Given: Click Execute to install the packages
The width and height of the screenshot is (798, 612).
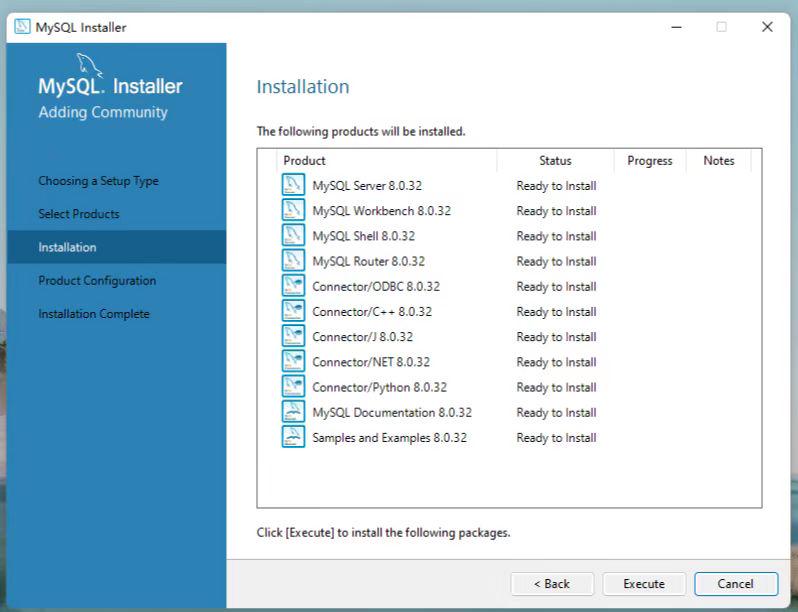Looking at the screenshot, I should click(x=644, y=584).
